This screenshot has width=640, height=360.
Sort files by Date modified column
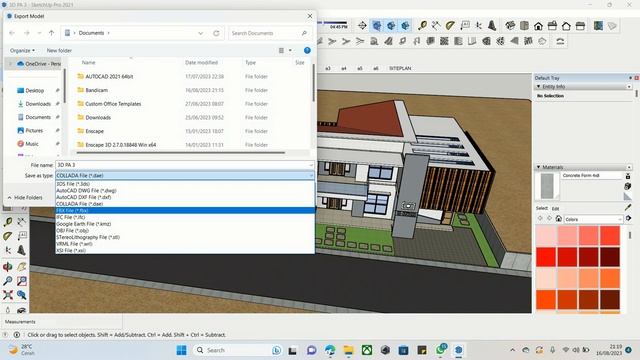202,62
